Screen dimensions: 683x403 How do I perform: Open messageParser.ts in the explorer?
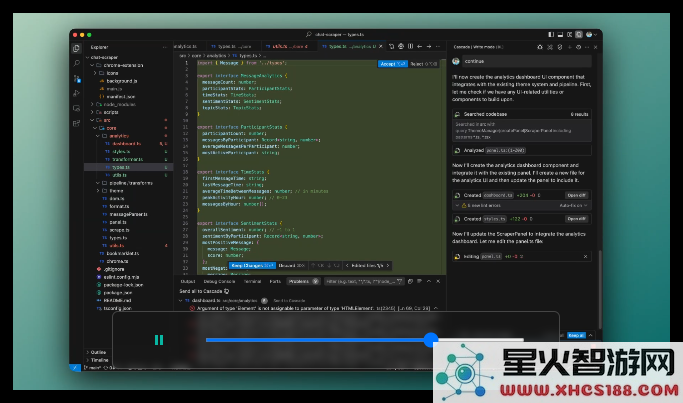coord(128,214)
